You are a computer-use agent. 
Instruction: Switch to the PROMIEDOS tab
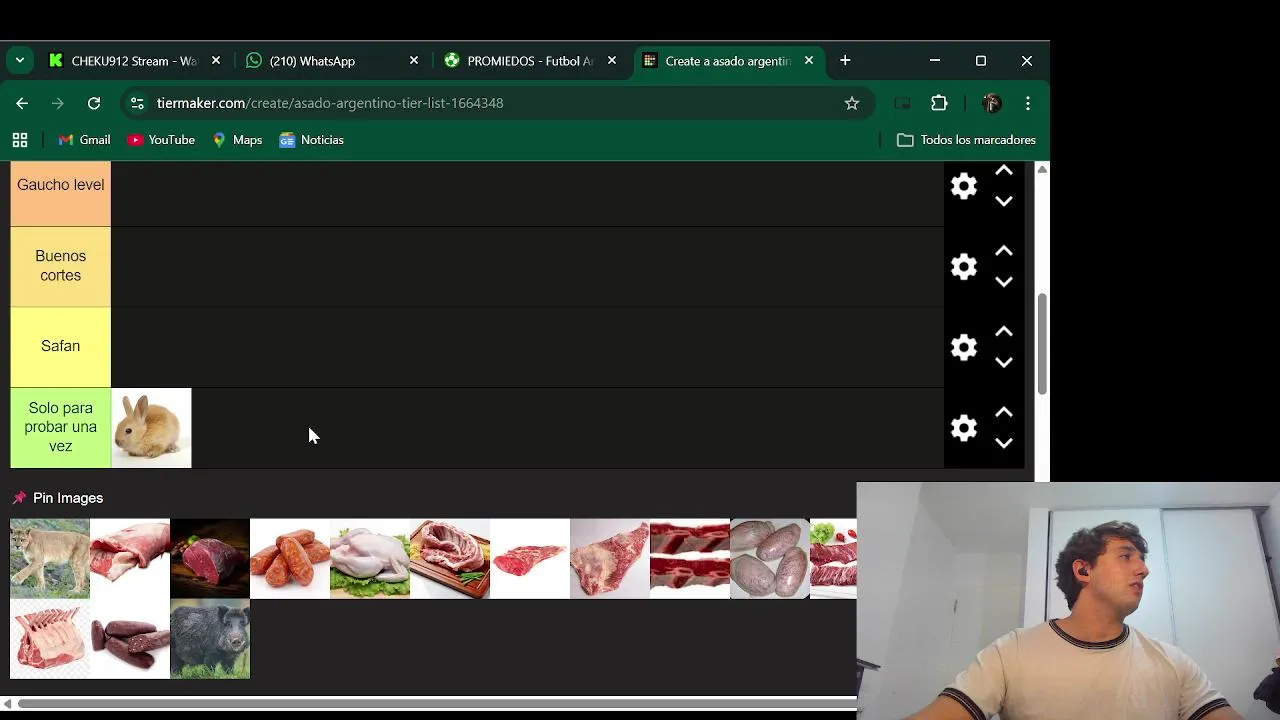coord(531,61)
